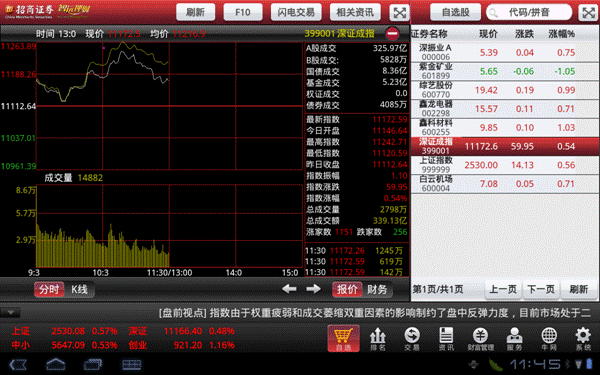Open the 资讯 news icon

(x=446, y=339)
